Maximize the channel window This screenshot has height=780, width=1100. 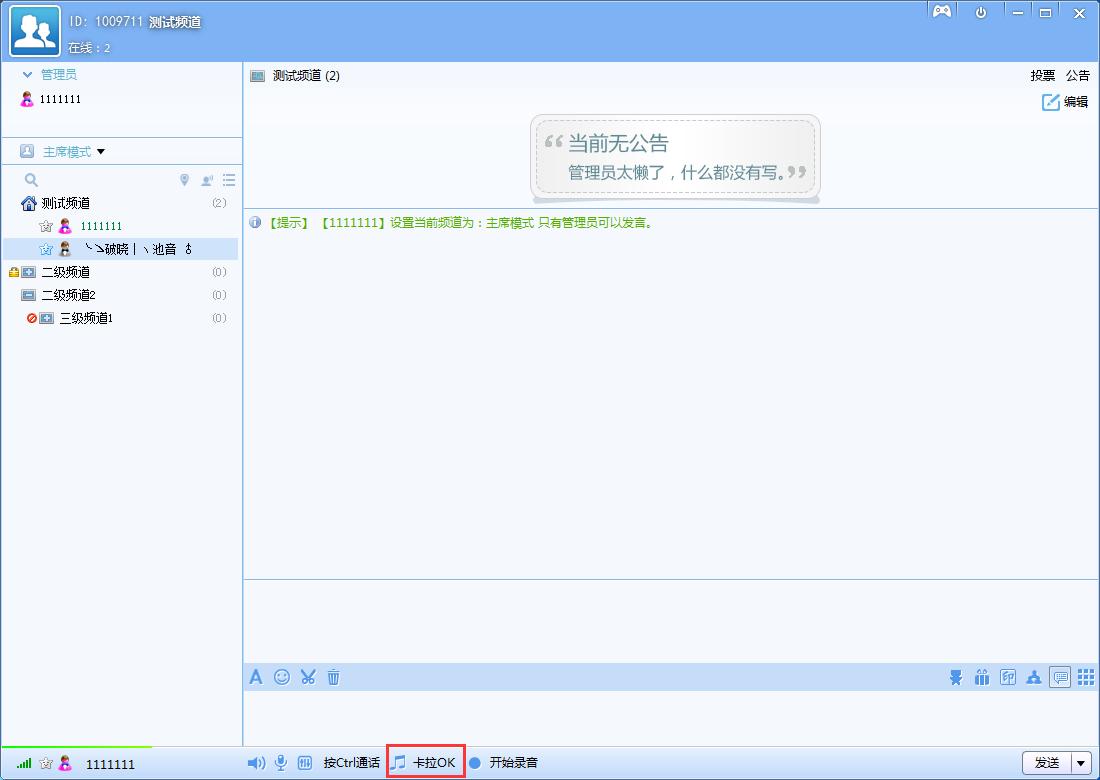[1045, 13]
